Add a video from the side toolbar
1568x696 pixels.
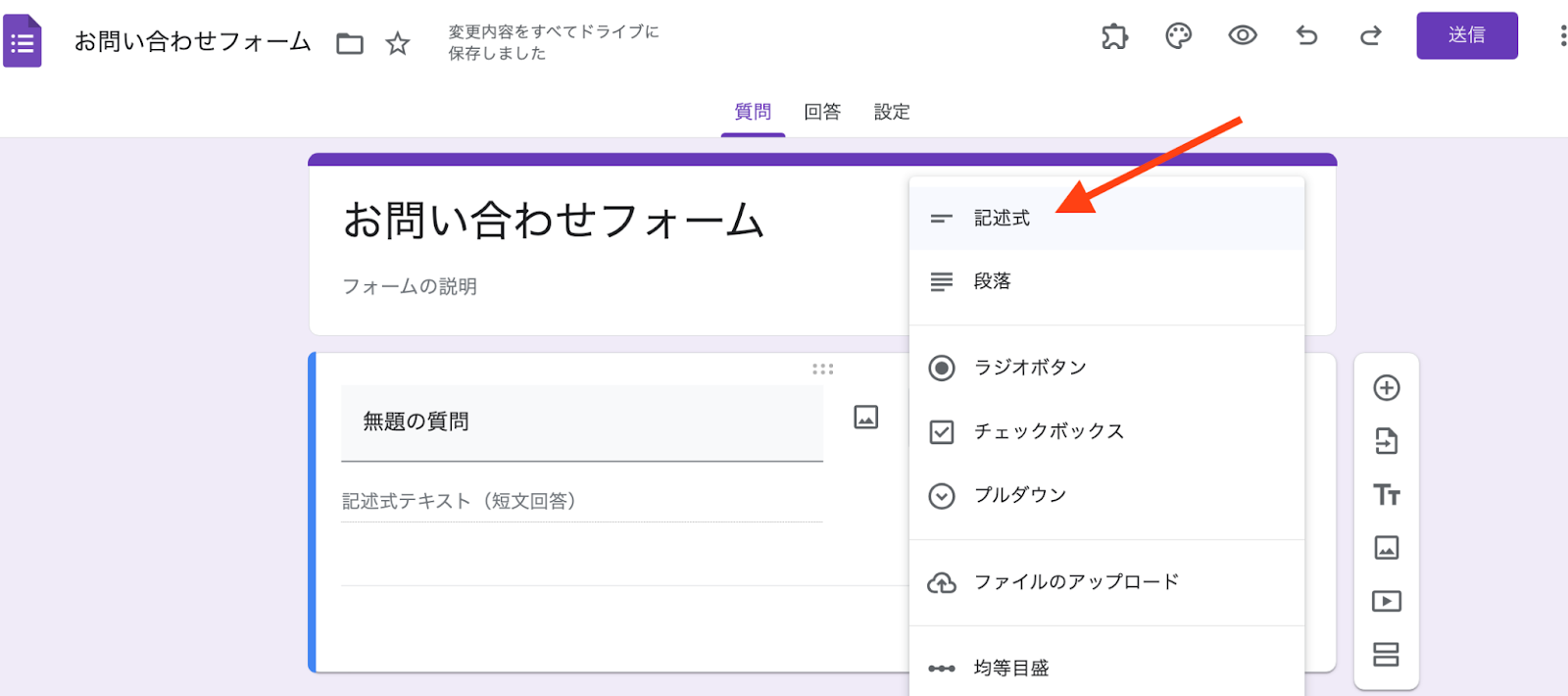coord(1387,601)
